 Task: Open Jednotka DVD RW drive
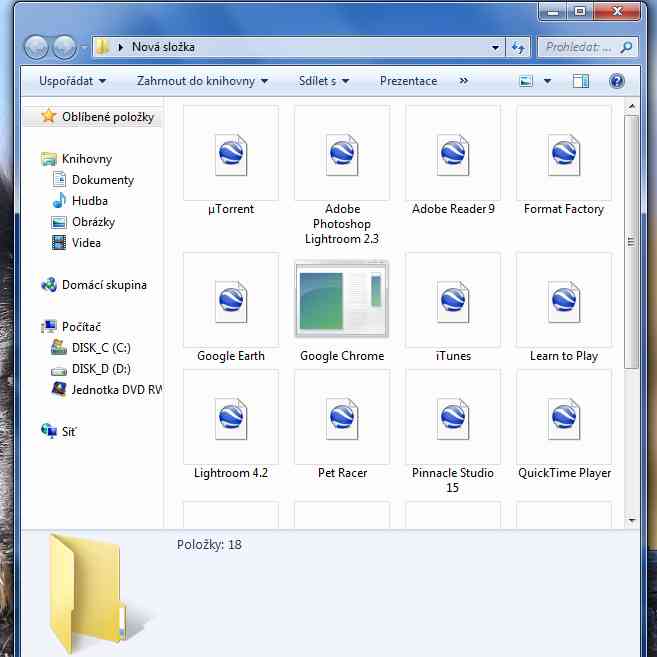coord(106,390)
